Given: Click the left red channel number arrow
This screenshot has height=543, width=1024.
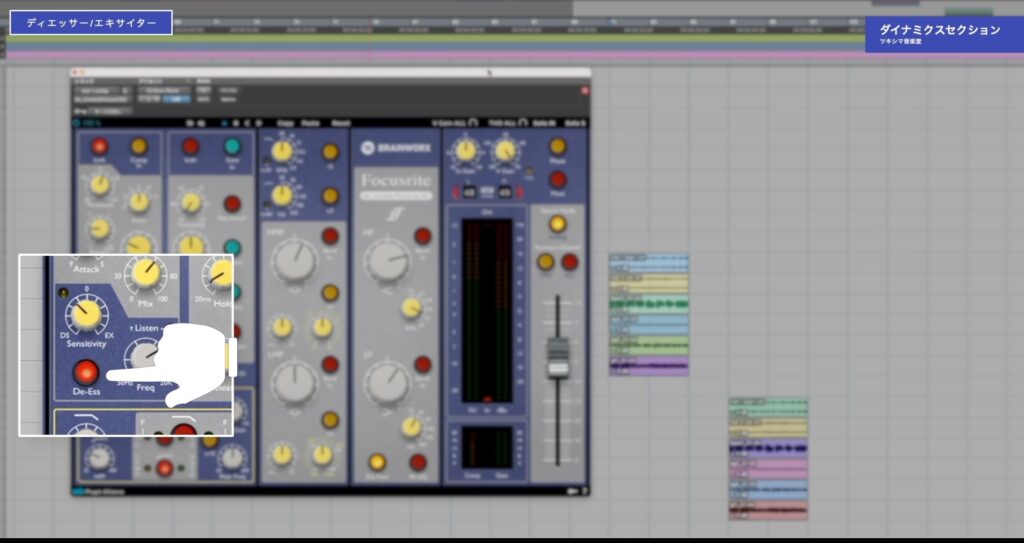Looking at the screenshot, I should click(x=457, y=192).
